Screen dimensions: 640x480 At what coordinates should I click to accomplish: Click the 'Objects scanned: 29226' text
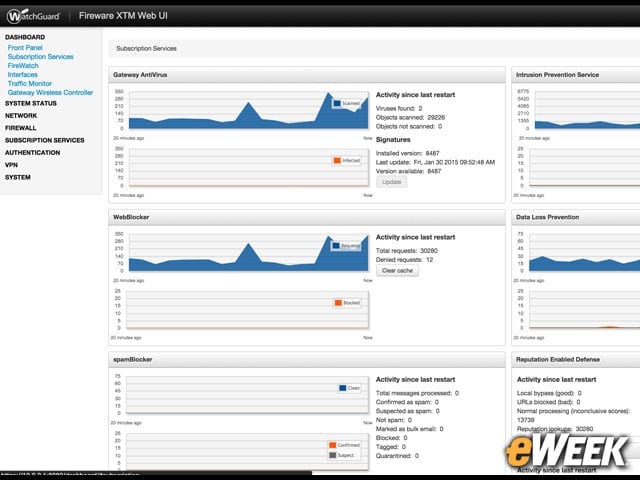(410, 118)
